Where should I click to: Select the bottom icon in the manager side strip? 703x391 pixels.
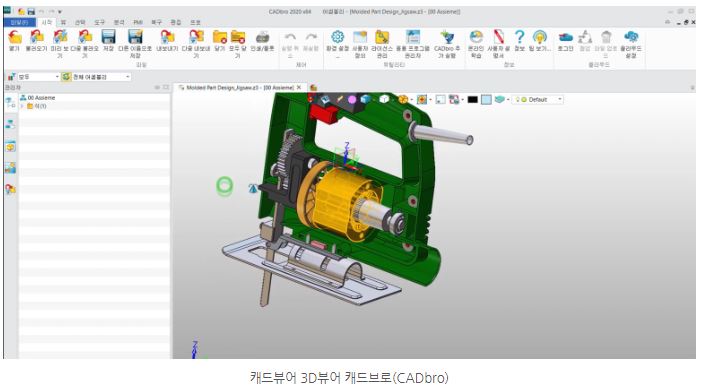pos(10,189)
